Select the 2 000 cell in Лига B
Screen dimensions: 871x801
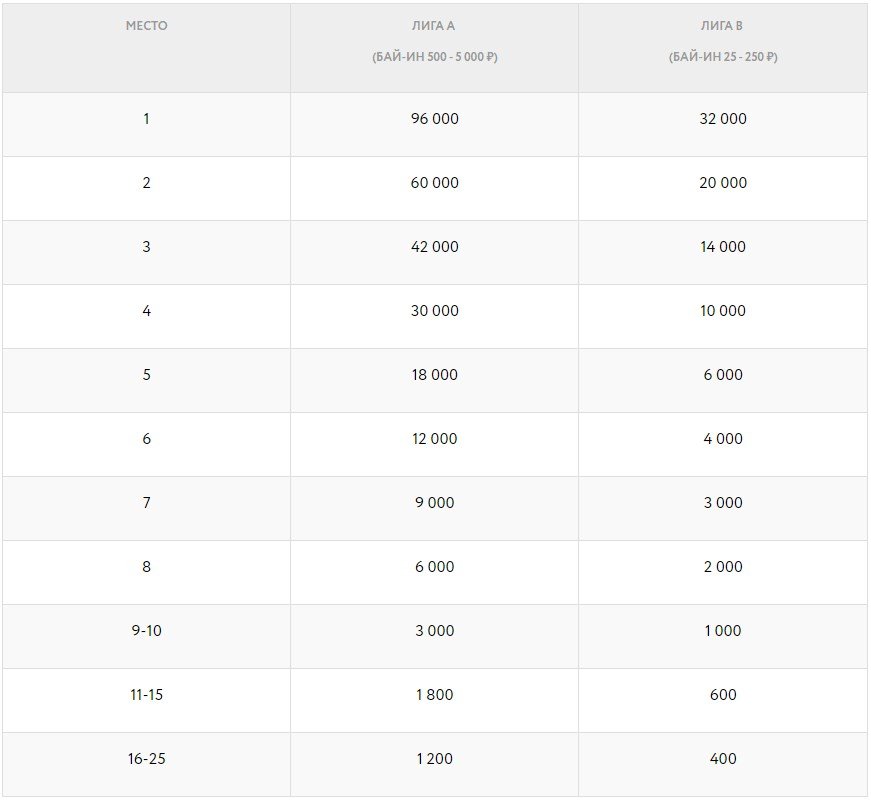(x=722, y=567)
